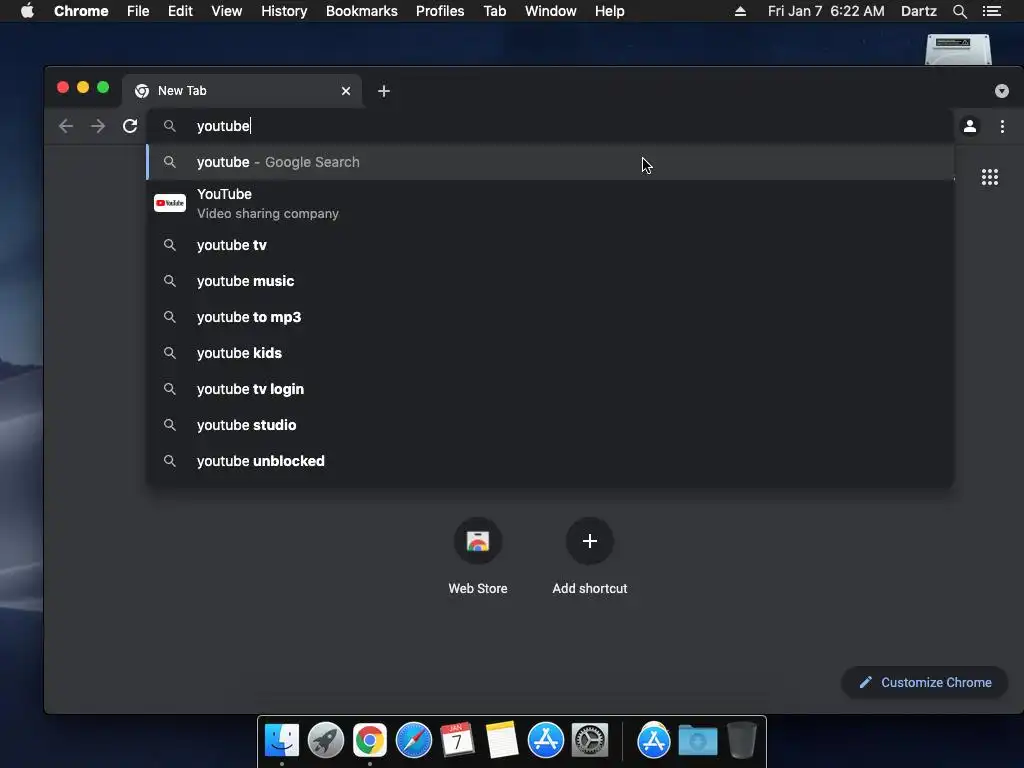Open the Tab menu

494,11
